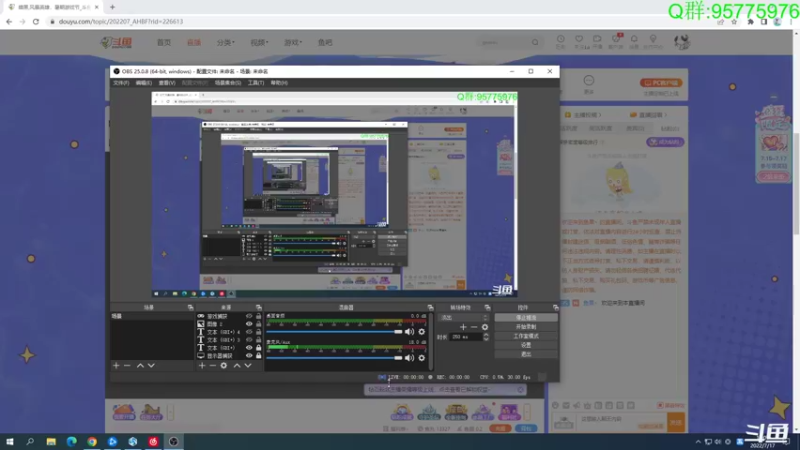Remove the selected source with the minus icon
This screenshot has width=800, height=450.
[213, 366]
